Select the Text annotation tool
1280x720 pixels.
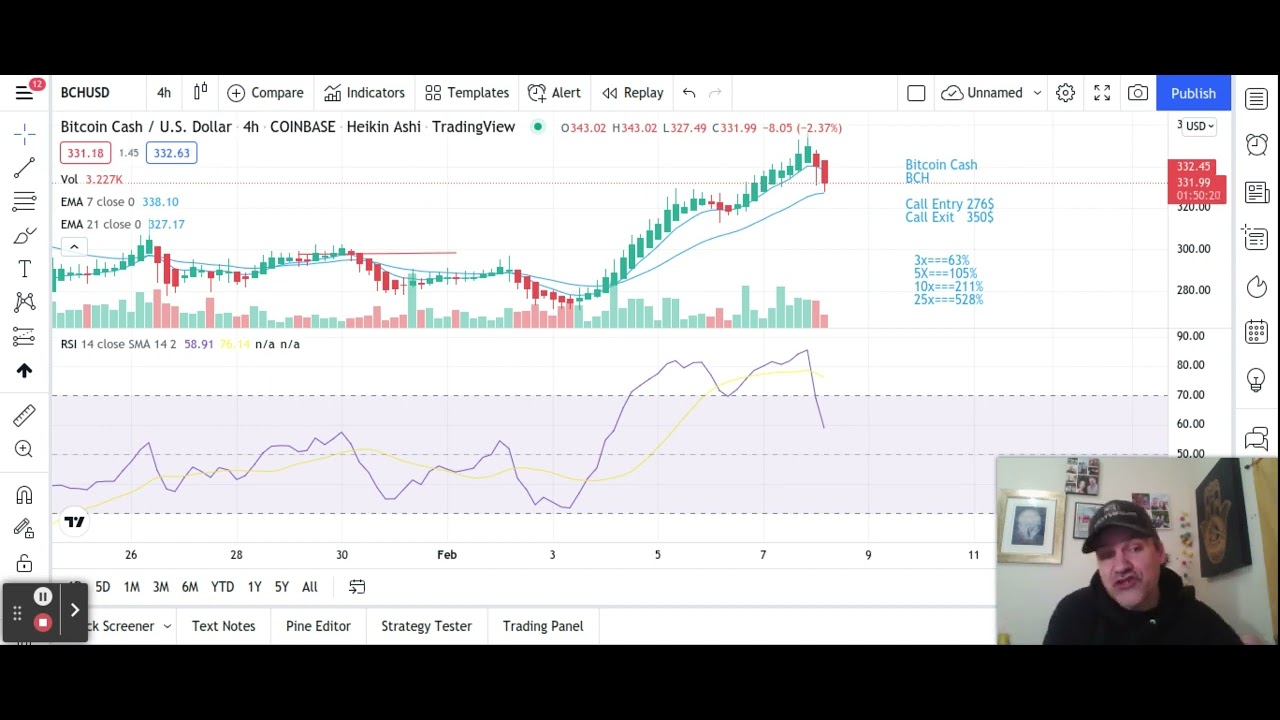(24, 269)
